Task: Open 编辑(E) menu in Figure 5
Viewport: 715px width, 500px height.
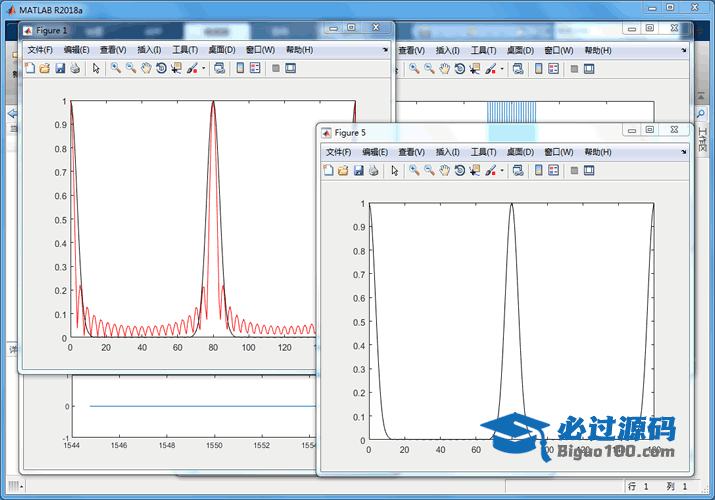Action: coord(375,152)
